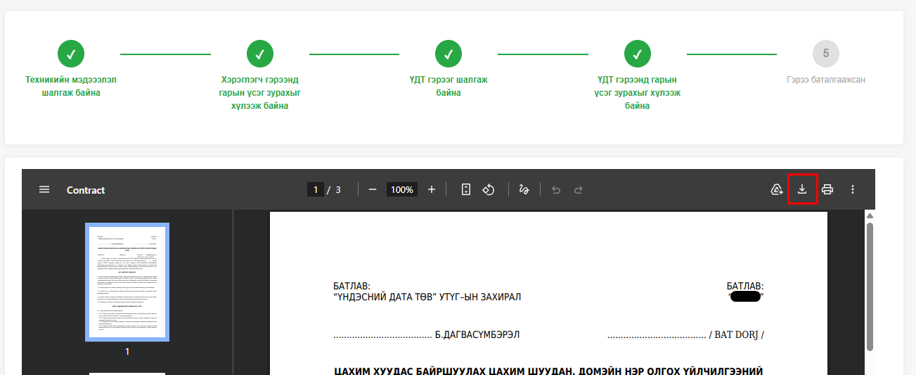Click 'ҮДТ гэрээг шалгаж байна' step label
This screenshot has width=916, height=375.
[449, 86]
